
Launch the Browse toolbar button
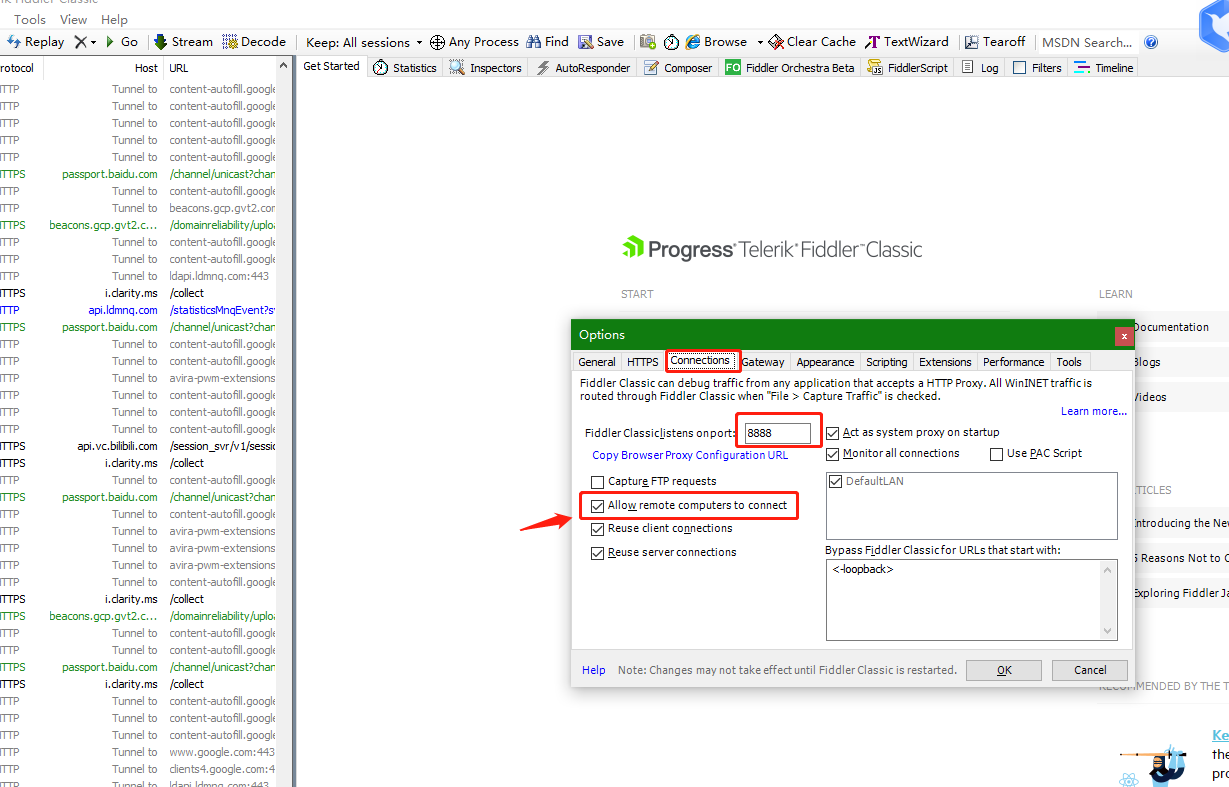coord(717,42)
